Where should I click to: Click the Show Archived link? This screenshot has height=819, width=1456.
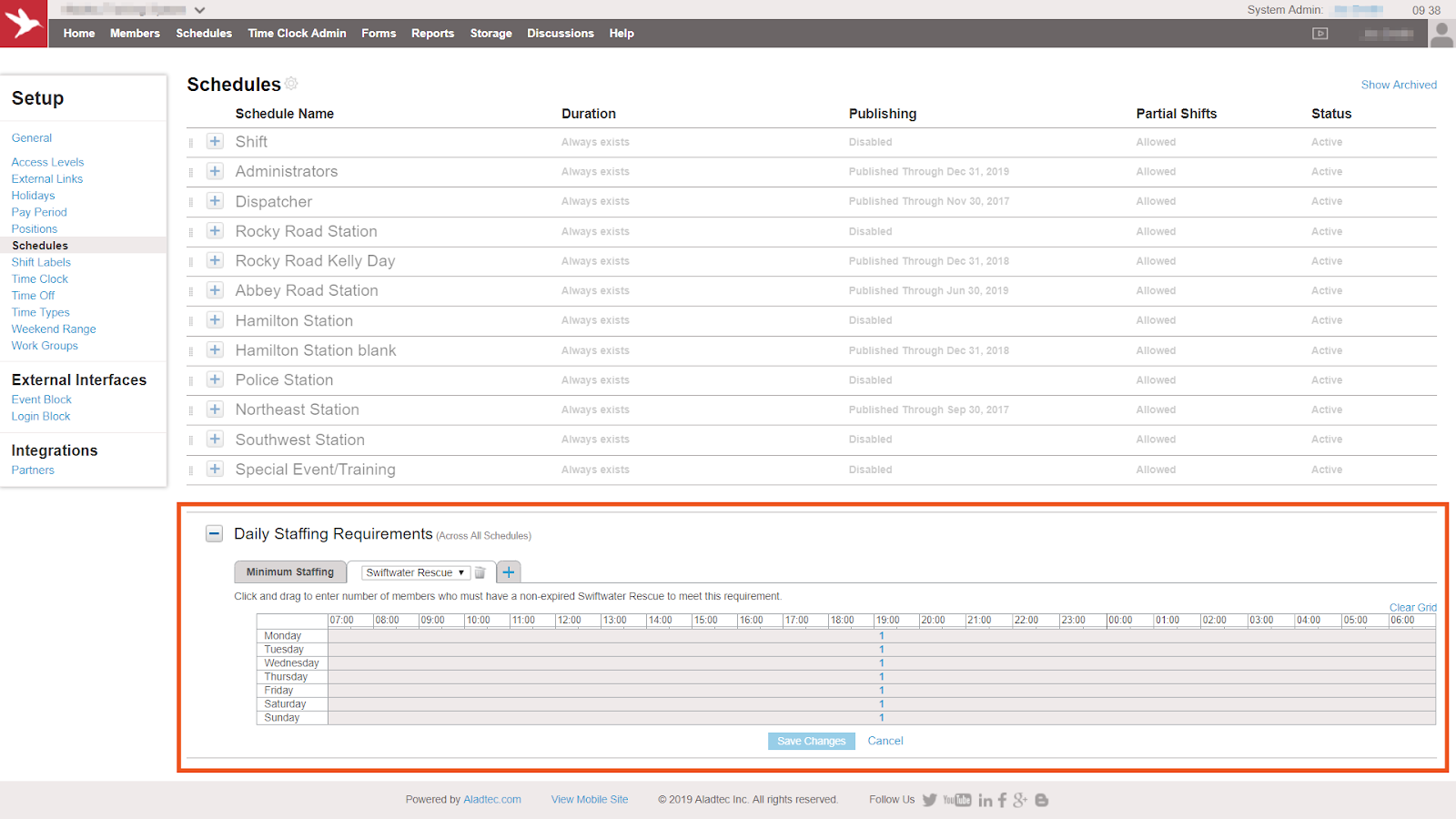click(1399, 85)
